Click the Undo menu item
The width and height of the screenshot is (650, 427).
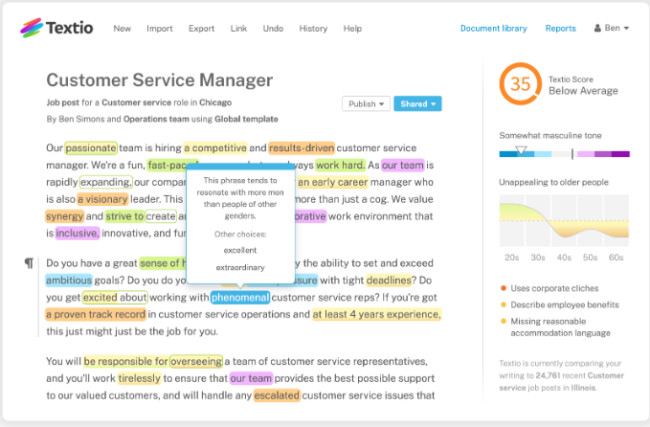(x=272, y=28)
